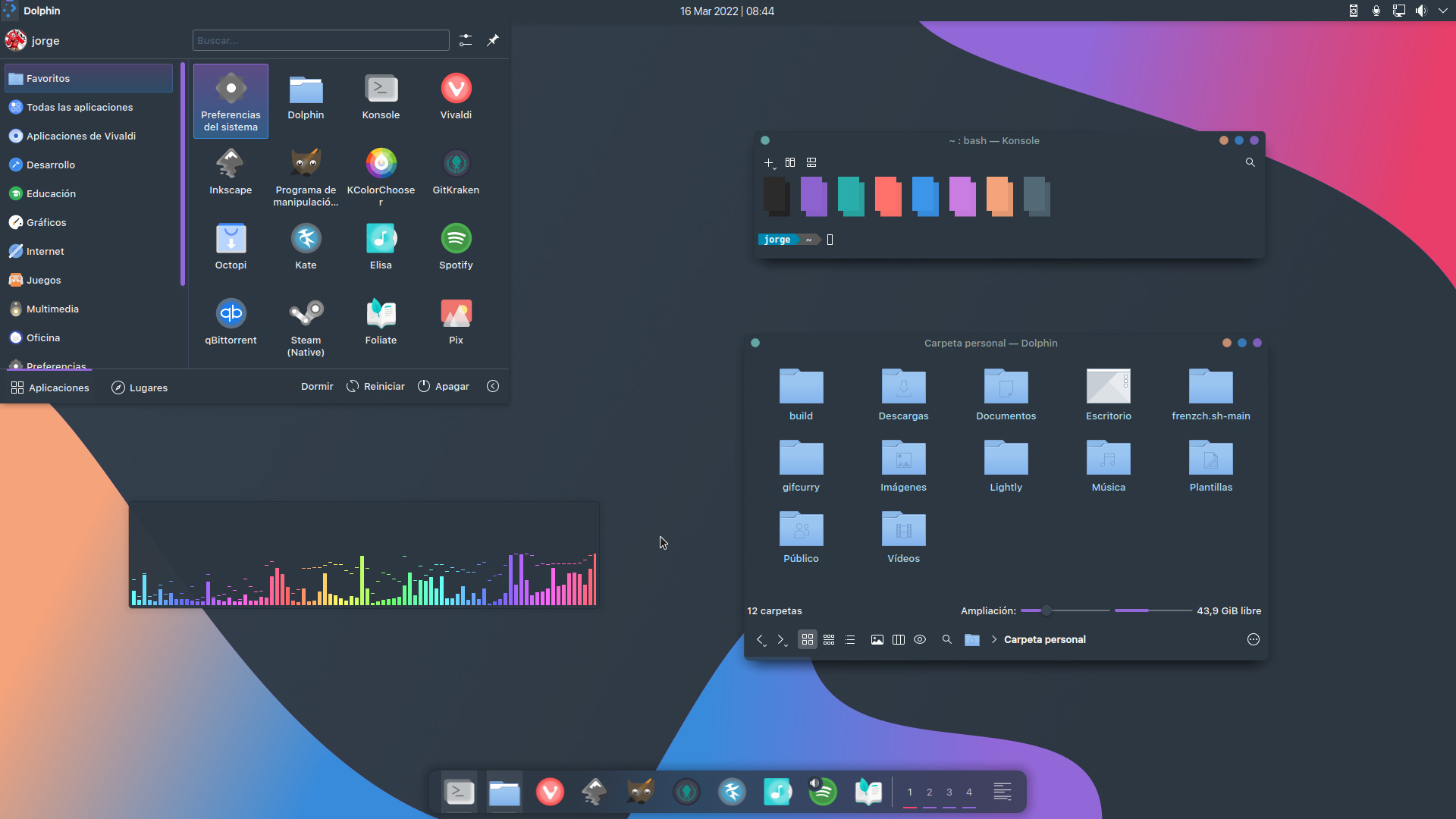1456x819 pixels.
Task: Switch to Dolphin compact view mode
Action: [829, 639]
